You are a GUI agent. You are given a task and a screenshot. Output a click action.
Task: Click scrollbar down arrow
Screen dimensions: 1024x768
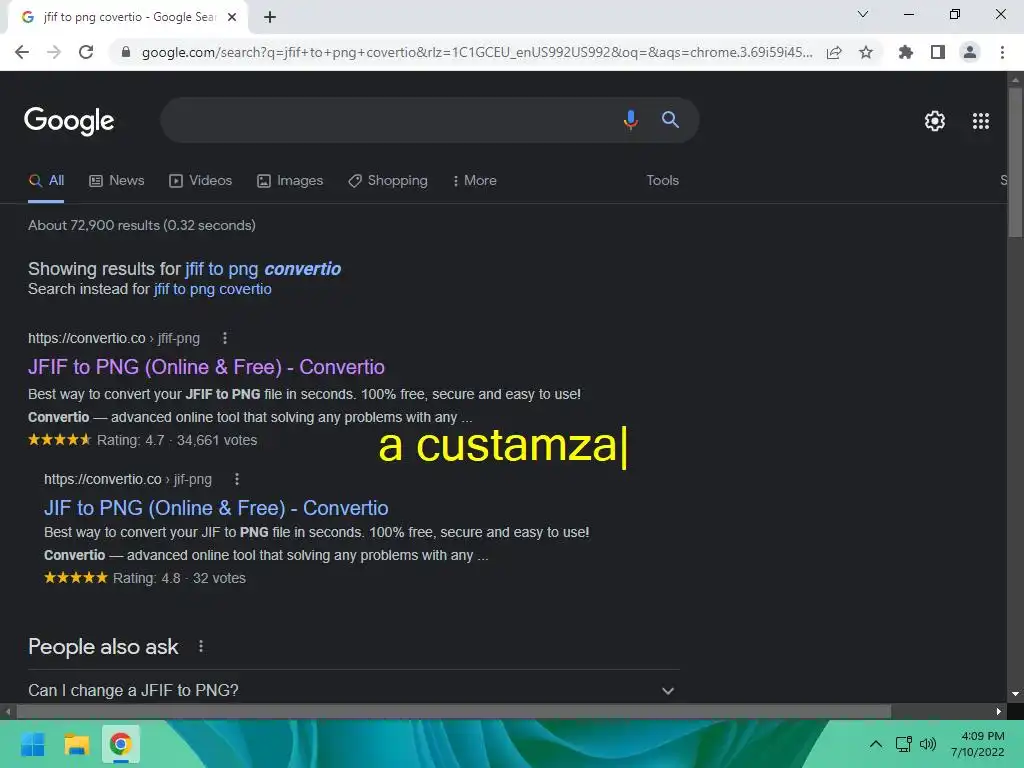[1015, 694]
